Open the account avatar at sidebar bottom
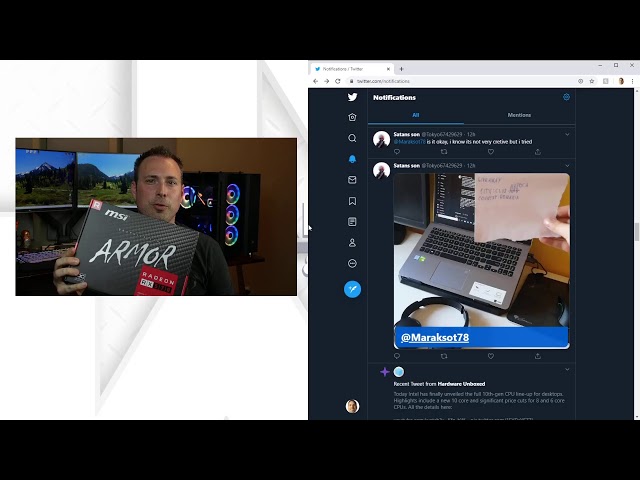Image resolution: width=640 pixels, height=480 pixels. point(352,406)
